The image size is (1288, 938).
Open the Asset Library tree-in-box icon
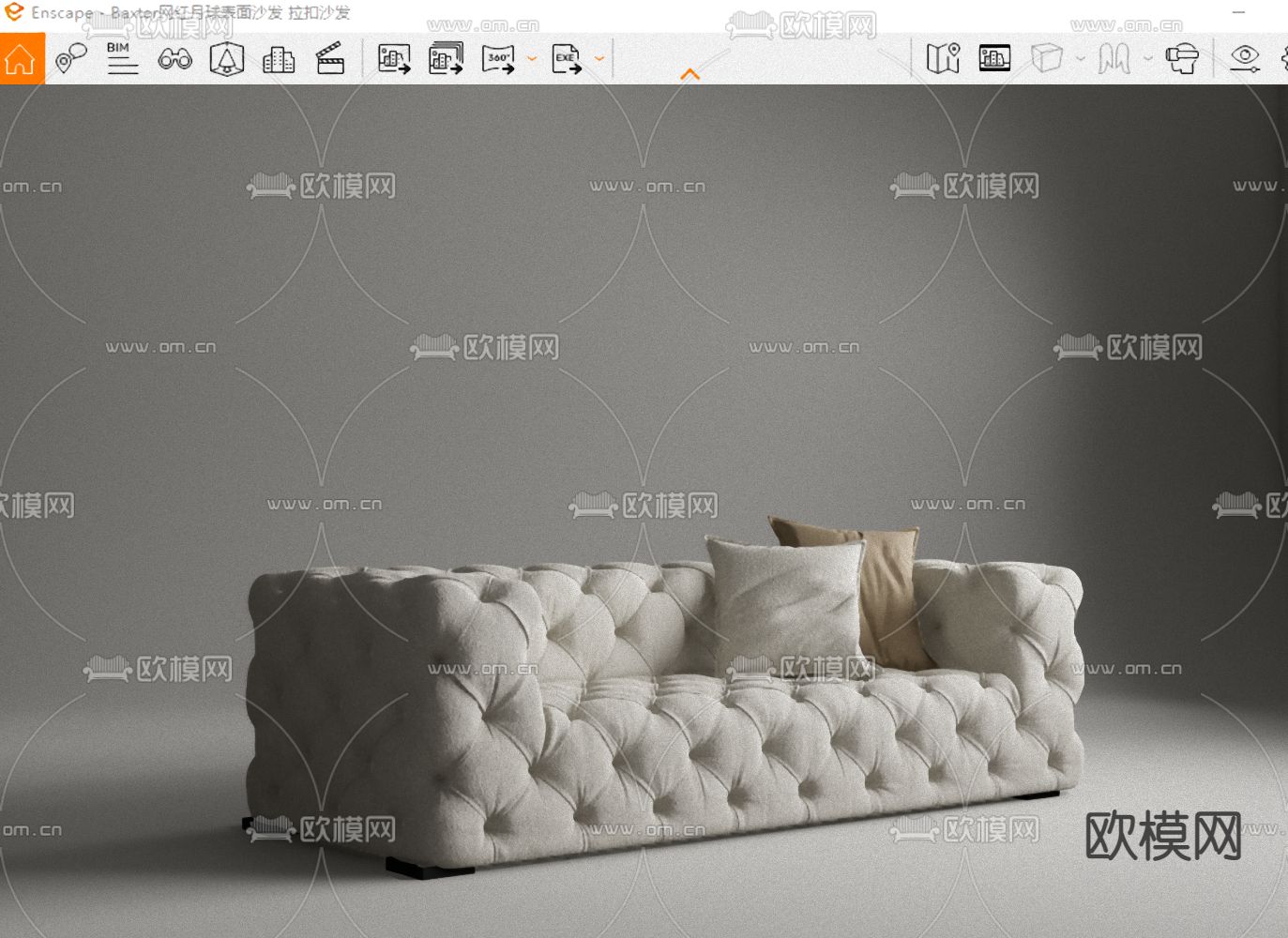[226, 58]
